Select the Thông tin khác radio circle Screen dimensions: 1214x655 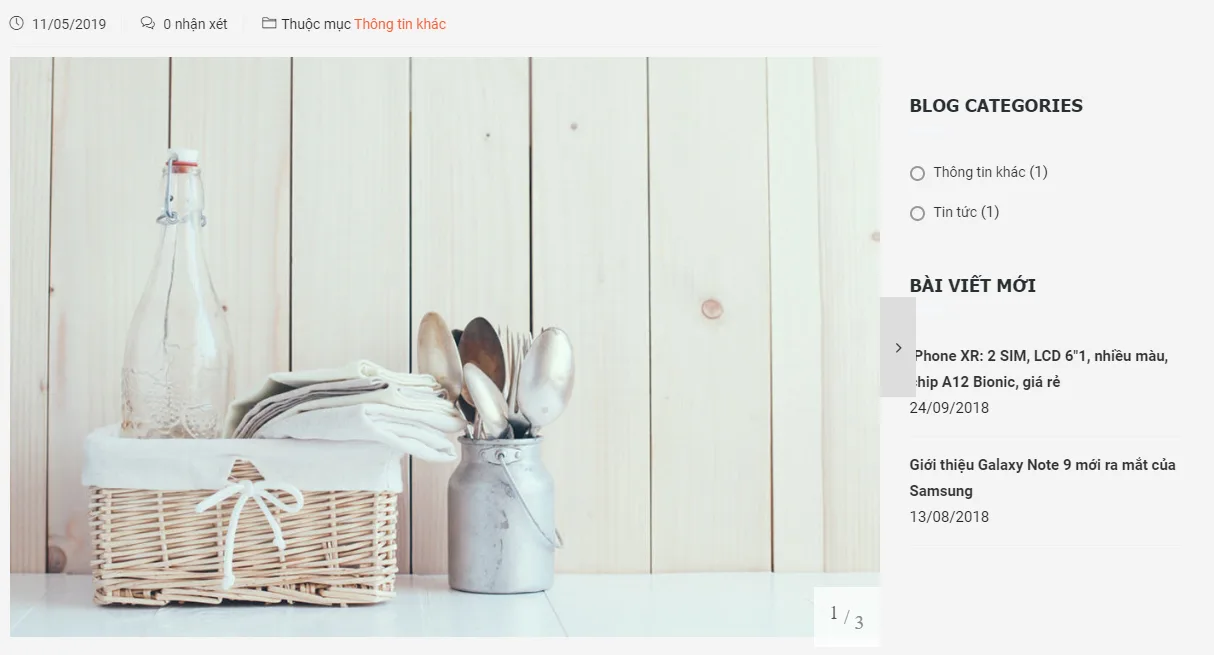[x=917, y=174]
